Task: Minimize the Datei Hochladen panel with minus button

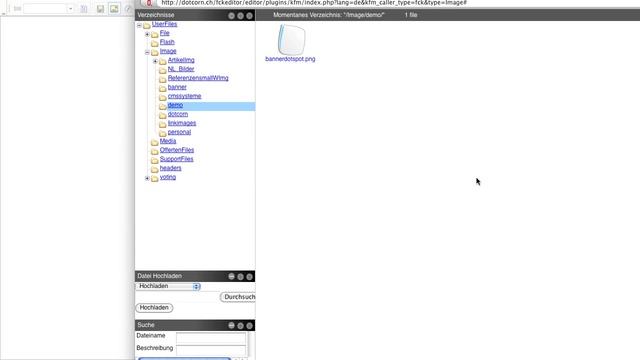Action: click(x=231, y=276)
